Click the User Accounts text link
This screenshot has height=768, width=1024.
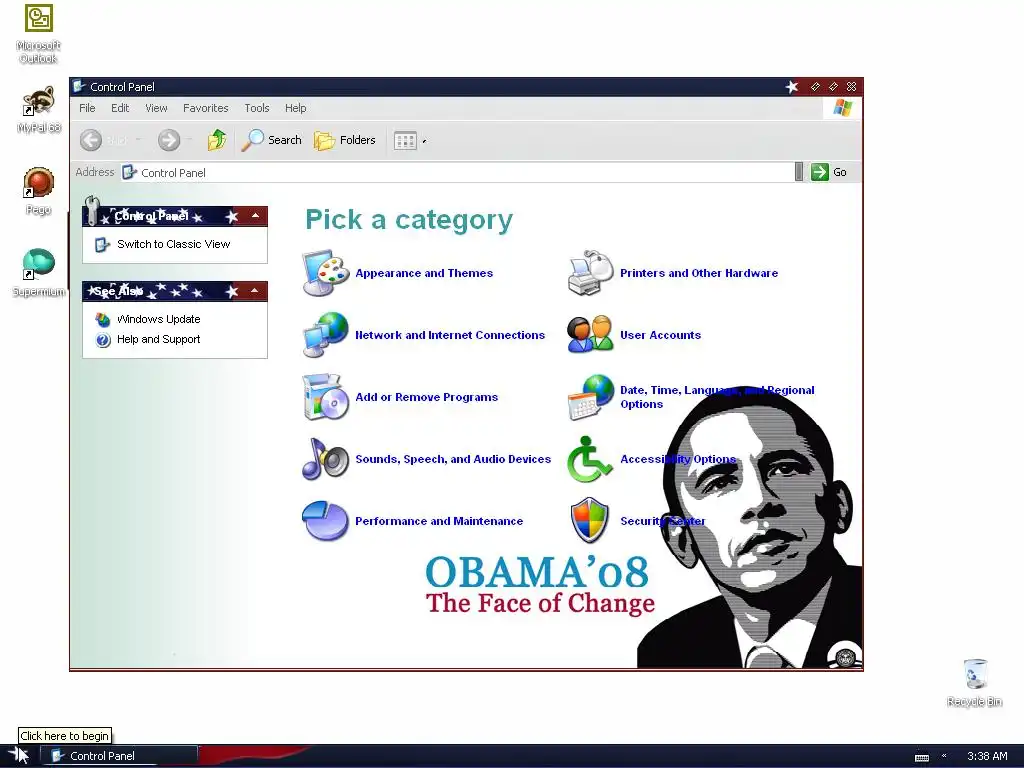click(660, 335)
